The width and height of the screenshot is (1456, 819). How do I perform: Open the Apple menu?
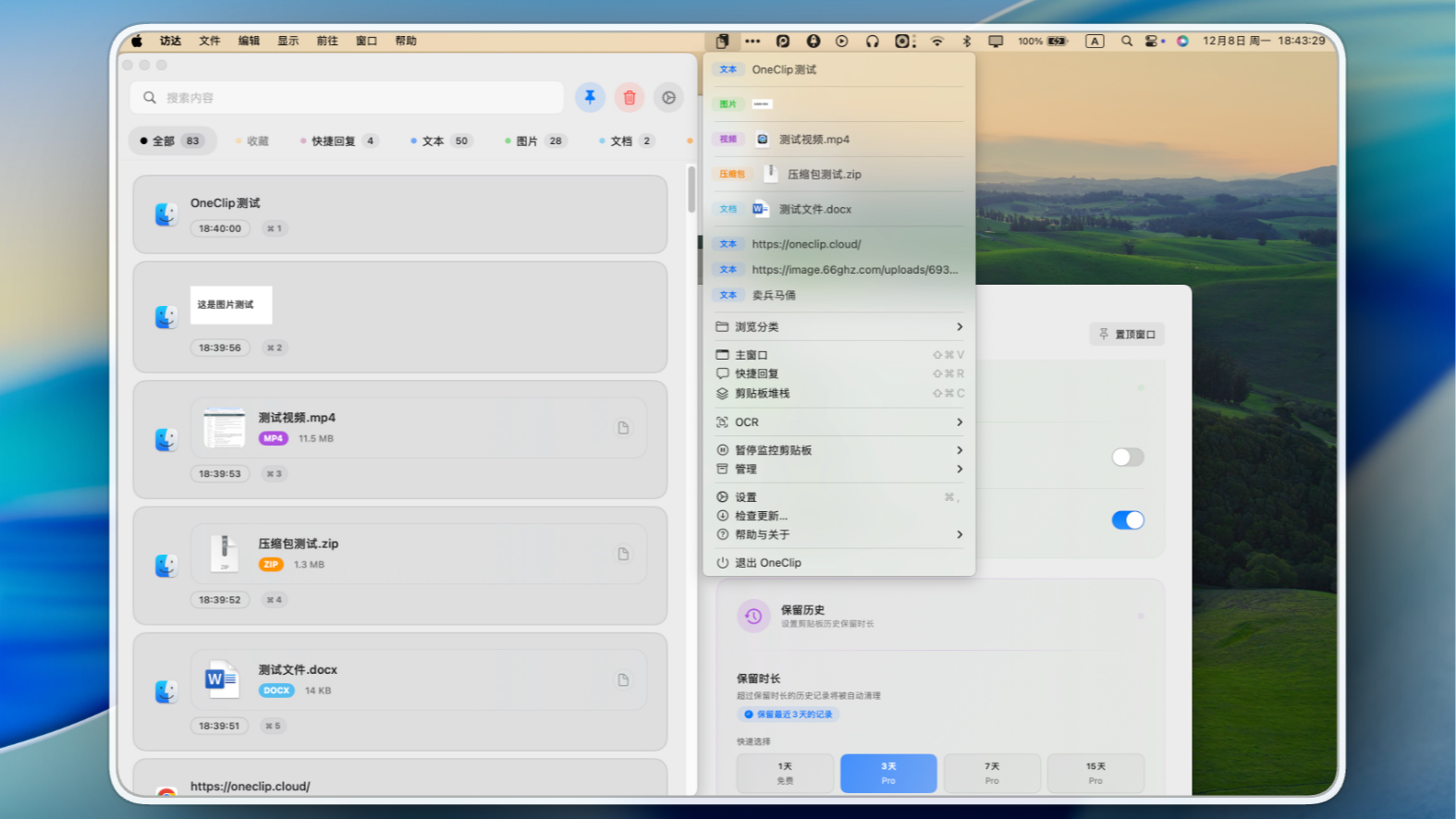coord(137,41)
